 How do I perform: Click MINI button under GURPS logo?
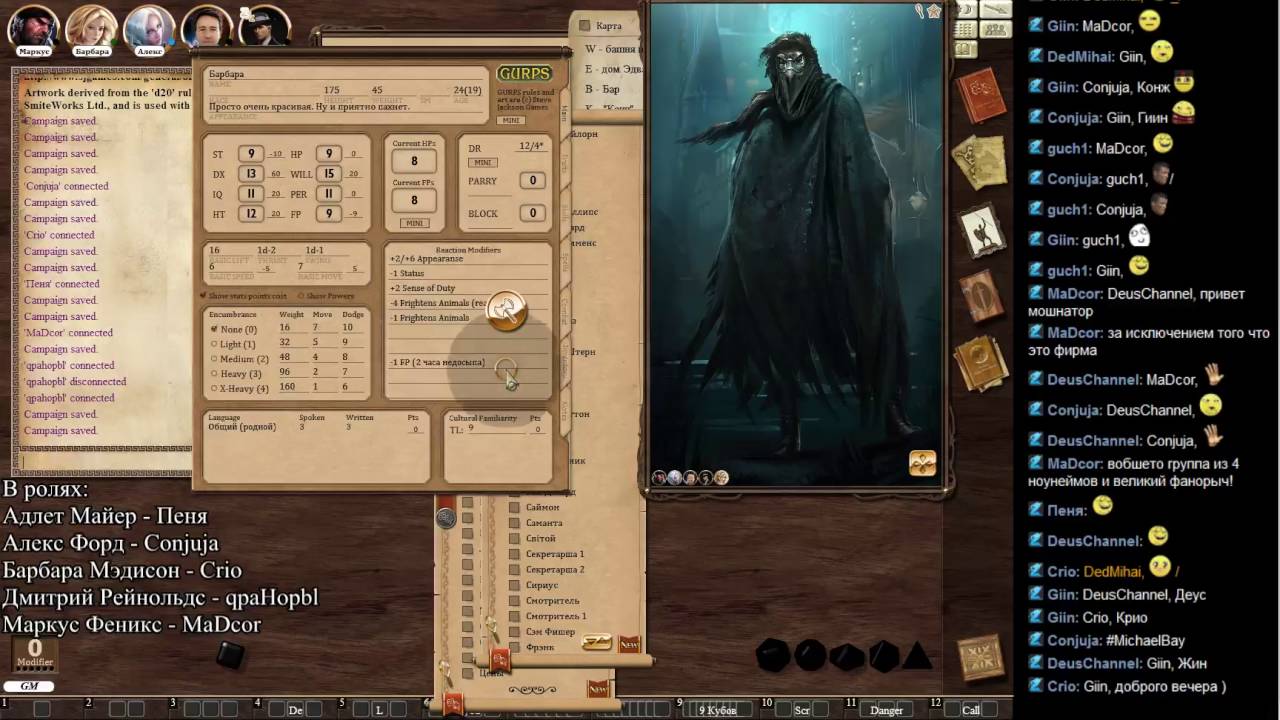(x=511, y=120)
